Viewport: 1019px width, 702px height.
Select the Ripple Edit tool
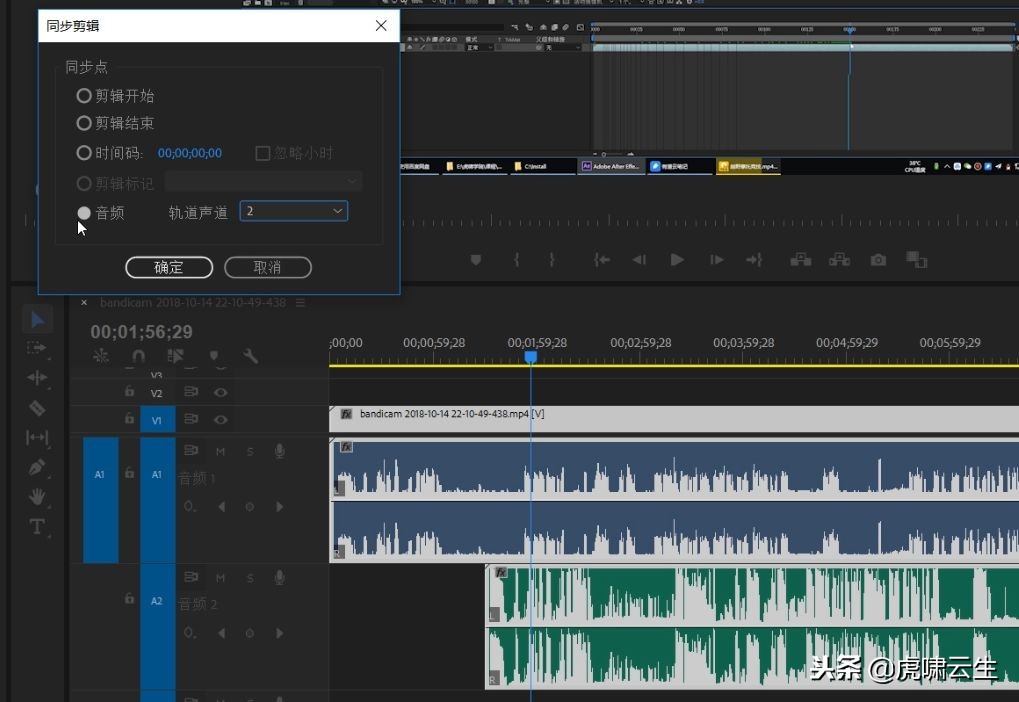tap(37, 378)
